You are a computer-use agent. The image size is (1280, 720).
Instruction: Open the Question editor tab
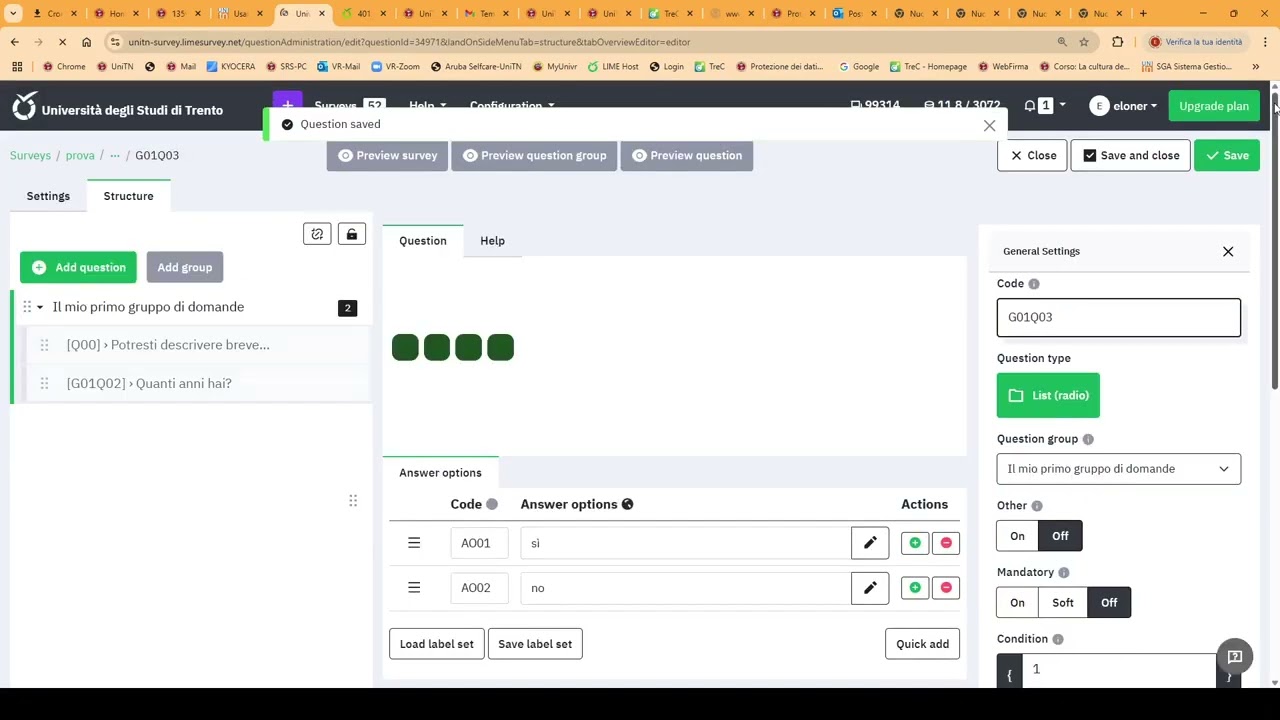point(423,241)
